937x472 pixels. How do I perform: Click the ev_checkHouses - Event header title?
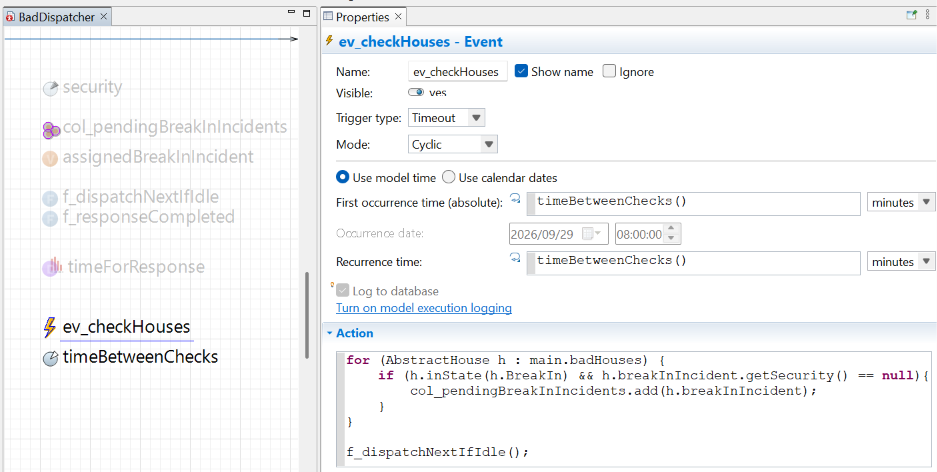point(420,42)
